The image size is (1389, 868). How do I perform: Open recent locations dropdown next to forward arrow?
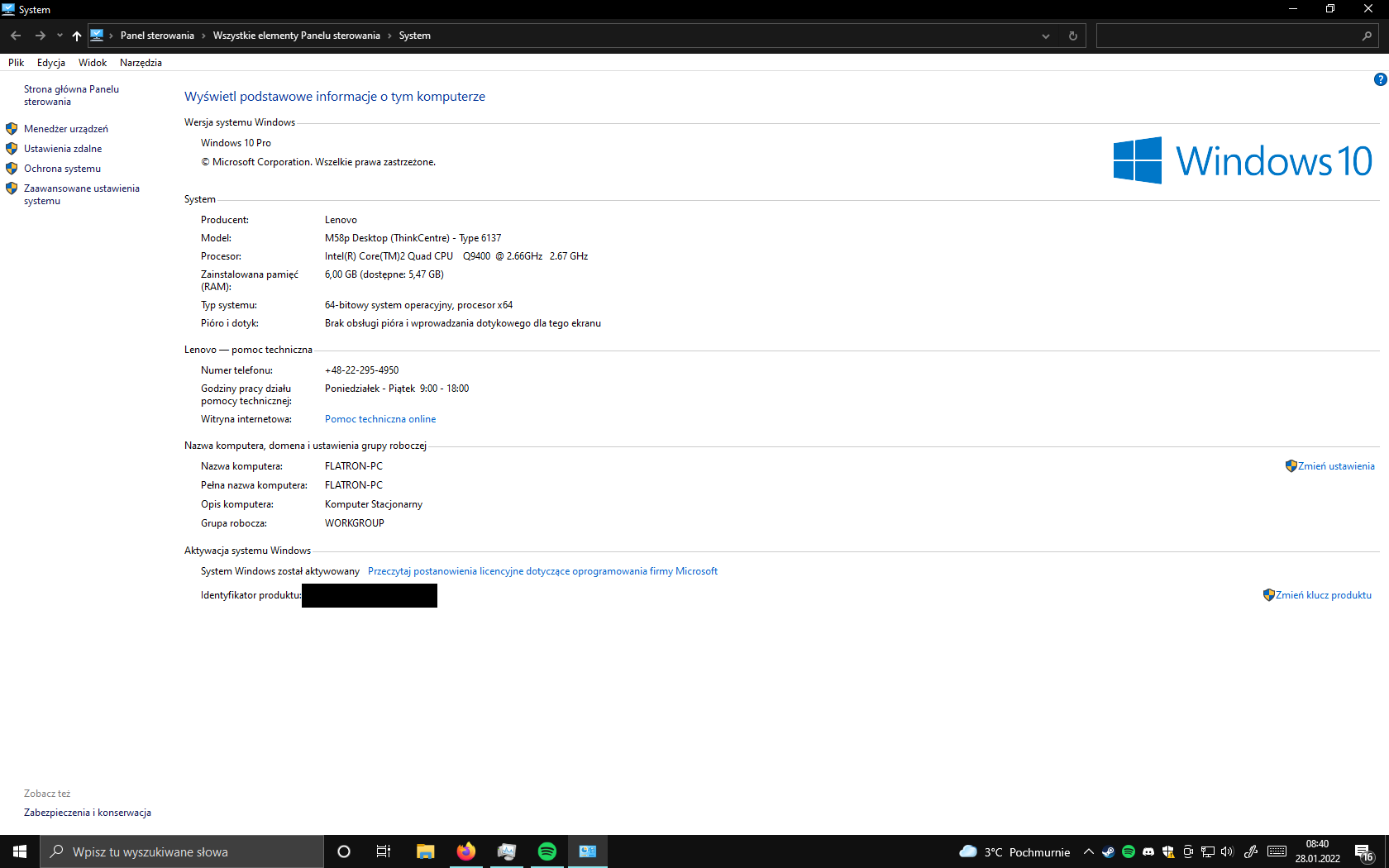(60, 36)
